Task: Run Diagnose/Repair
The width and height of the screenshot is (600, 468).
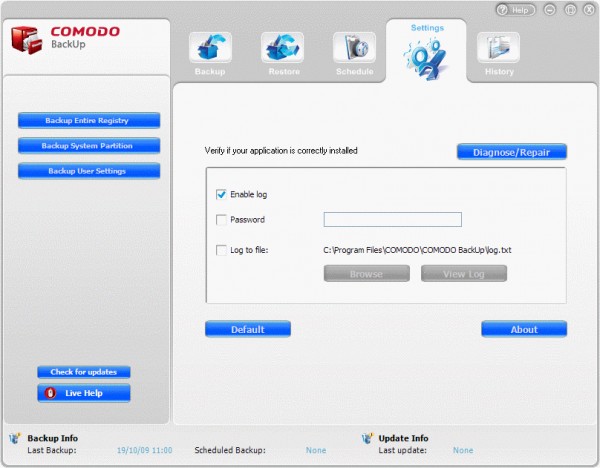Action: (512, 152)
